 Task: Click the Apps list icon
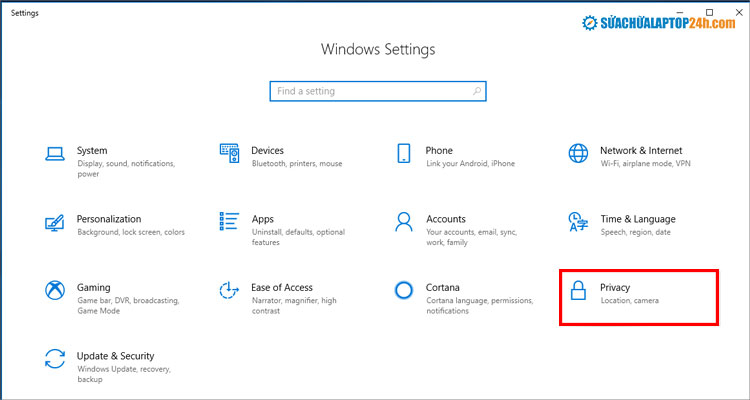(x=229, y=221)
